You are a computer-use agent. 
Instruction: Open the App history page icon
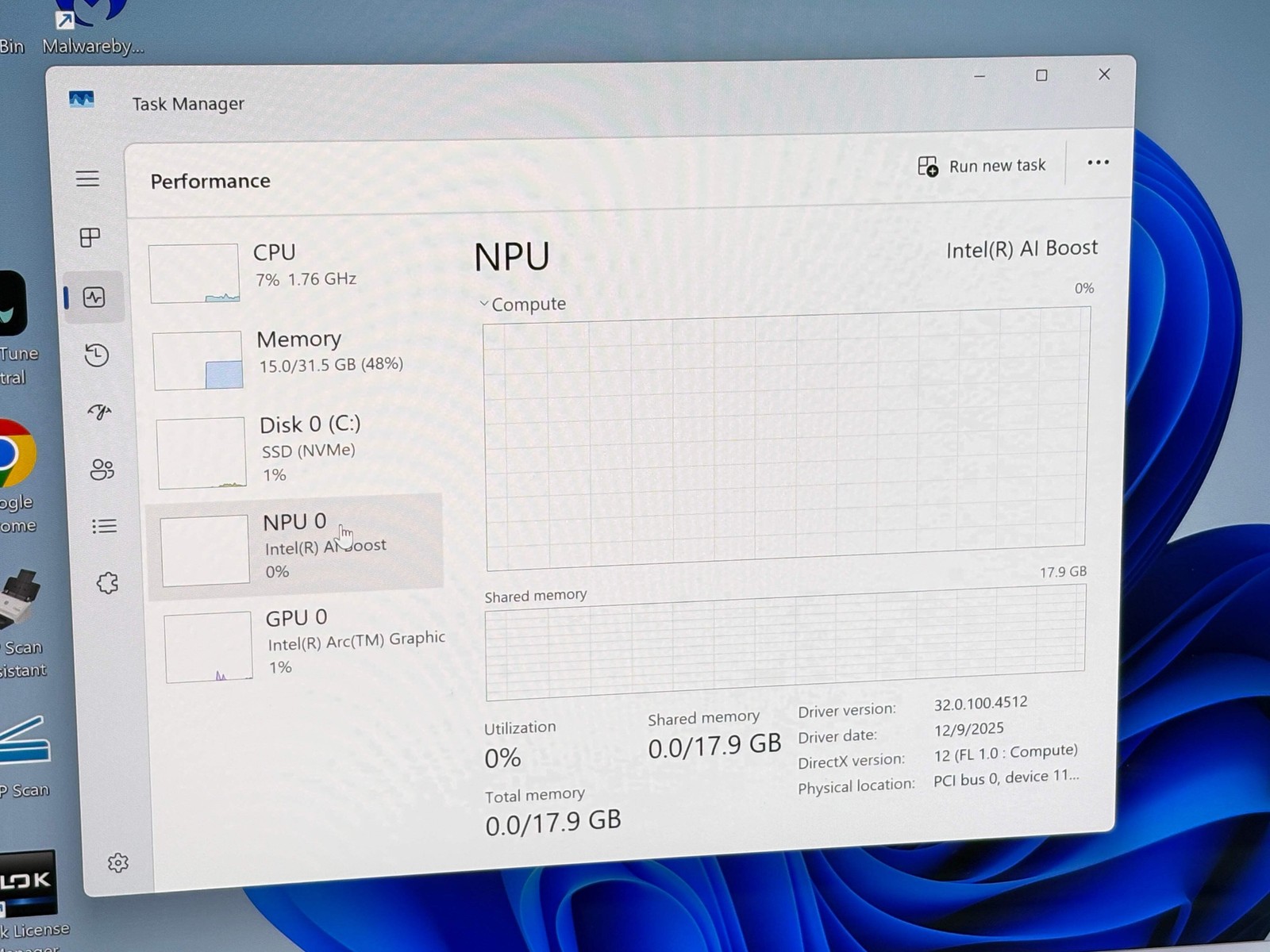coord(97,355)
